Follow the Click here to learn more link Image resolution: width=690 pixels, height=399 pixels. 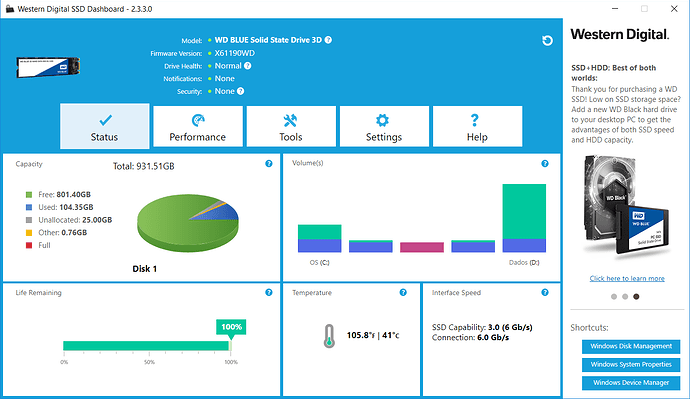[627, 278]
